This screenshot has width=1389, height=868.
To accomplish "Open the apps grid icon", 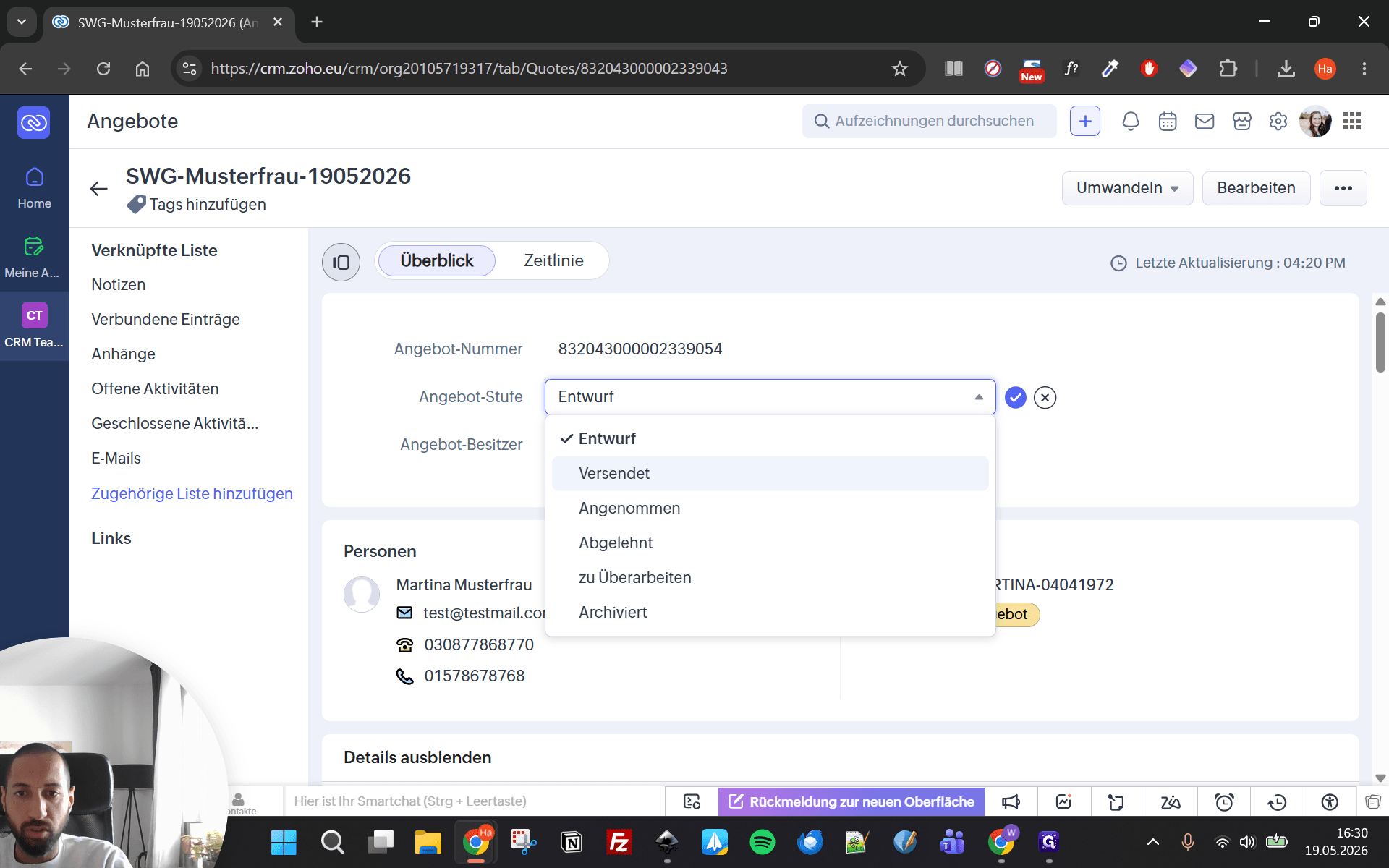I will tap(1352, 121).
